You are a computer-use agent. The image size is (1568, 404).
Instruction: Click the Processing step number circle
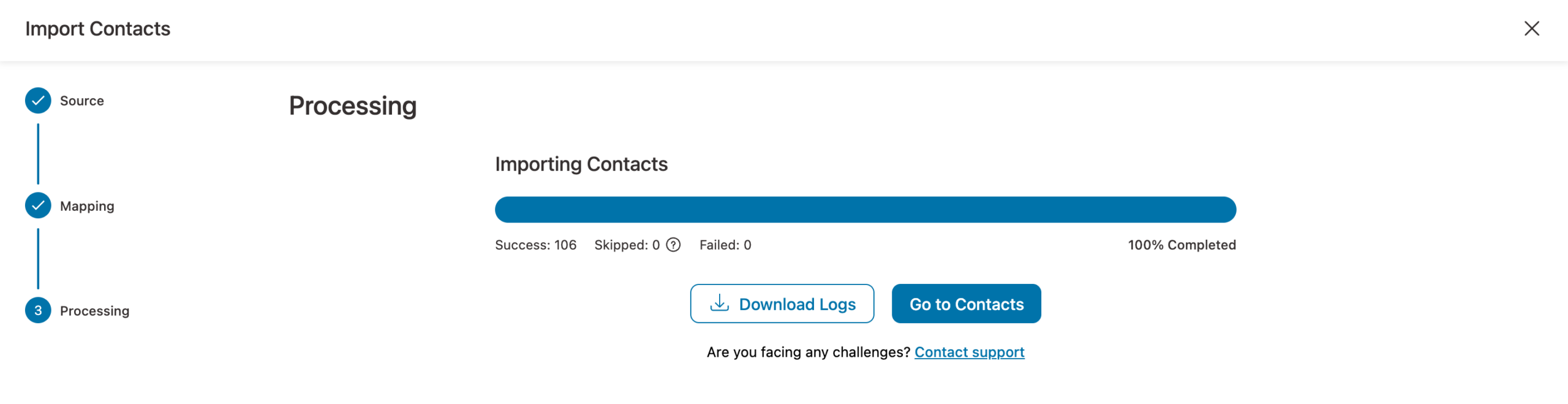pyautogui.click(x=39, y=311)
